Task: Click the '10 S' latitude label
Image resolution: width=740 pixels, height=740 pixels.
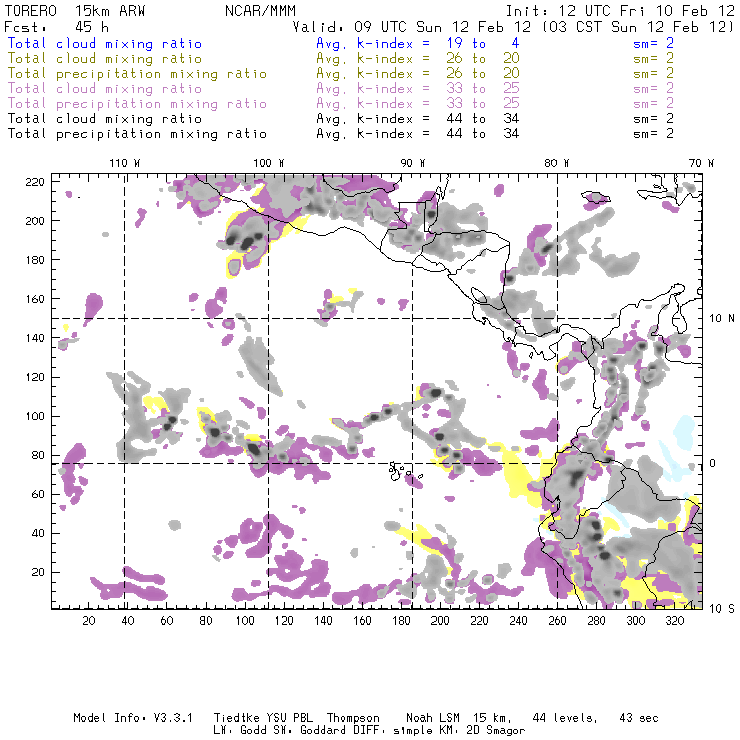Action: click(x=722, y=608)
